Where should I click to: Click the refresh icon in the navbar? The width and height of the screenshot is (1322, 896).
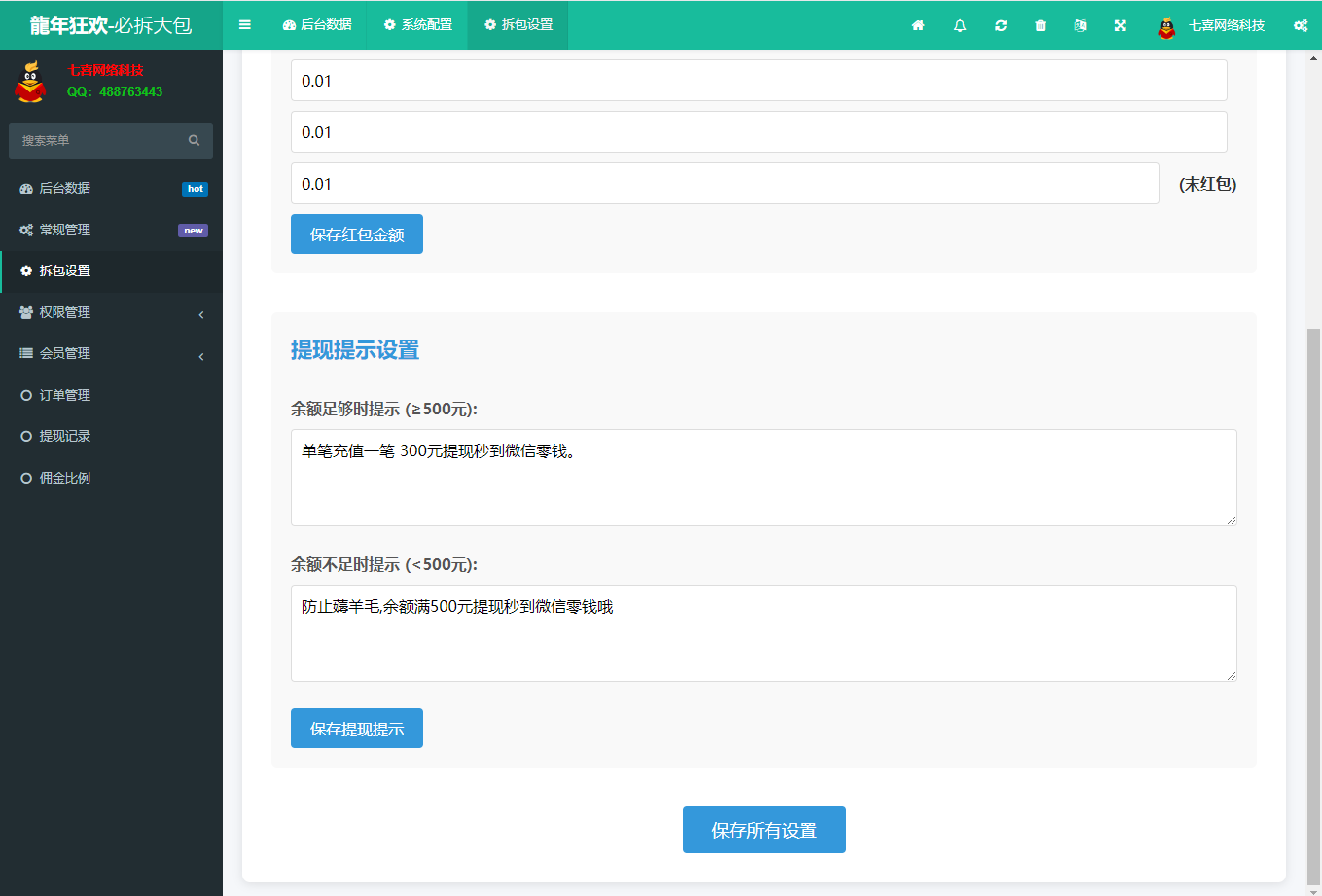[x=1000, y=25]
